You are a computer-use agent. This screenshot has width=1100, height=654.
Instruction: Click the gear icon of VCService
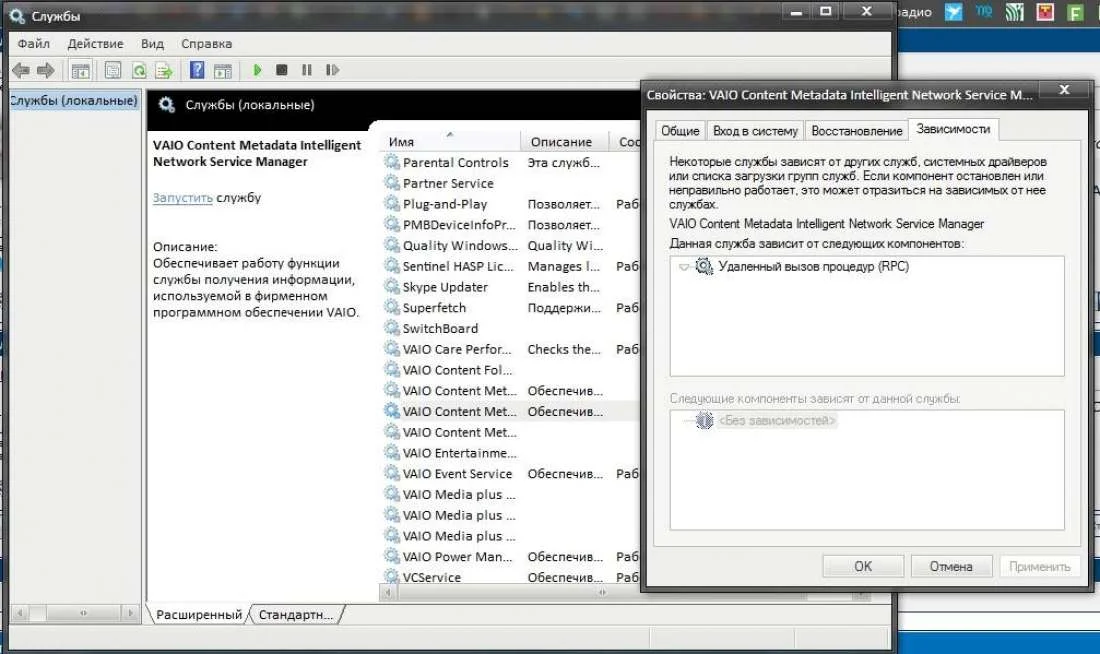(x=391, y=577)
